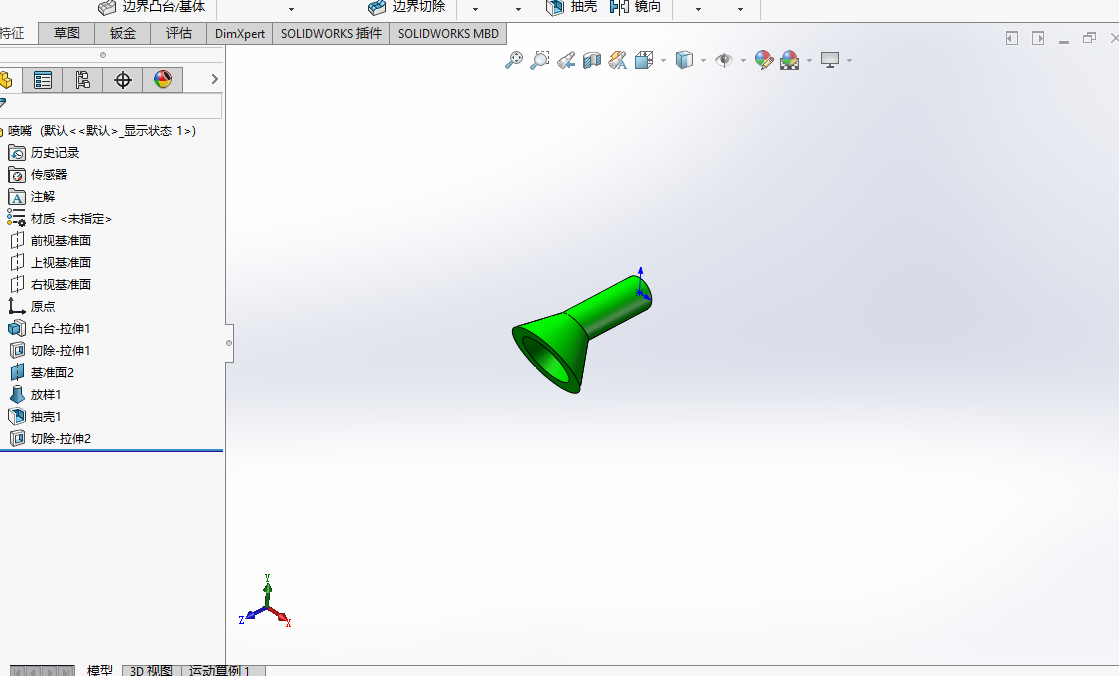
Task: Switch to 模型 bottom tab
Action: tap(99, 670)
